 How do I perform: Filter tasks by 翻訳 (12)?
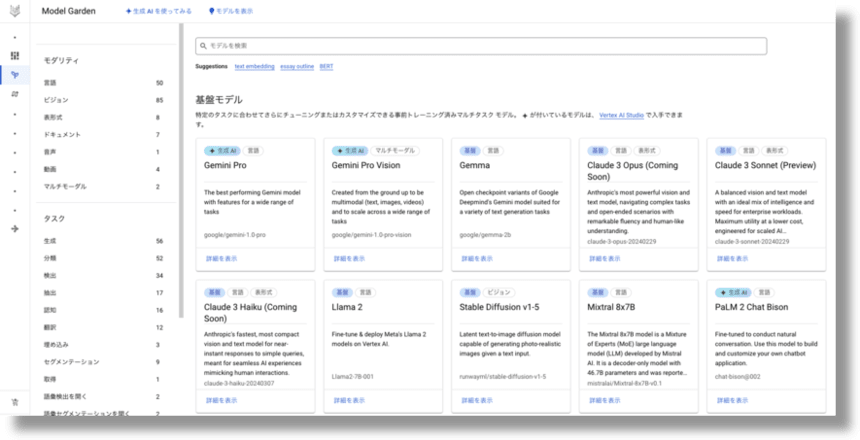click(104, 328)
